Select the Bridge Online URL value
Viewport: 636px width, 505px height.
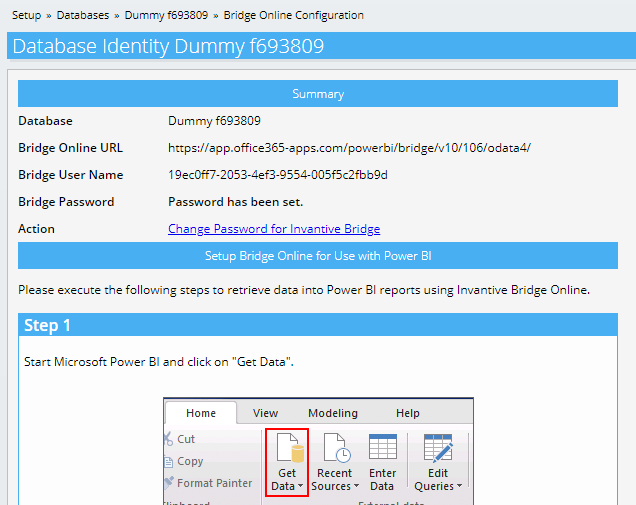(350, 148)
